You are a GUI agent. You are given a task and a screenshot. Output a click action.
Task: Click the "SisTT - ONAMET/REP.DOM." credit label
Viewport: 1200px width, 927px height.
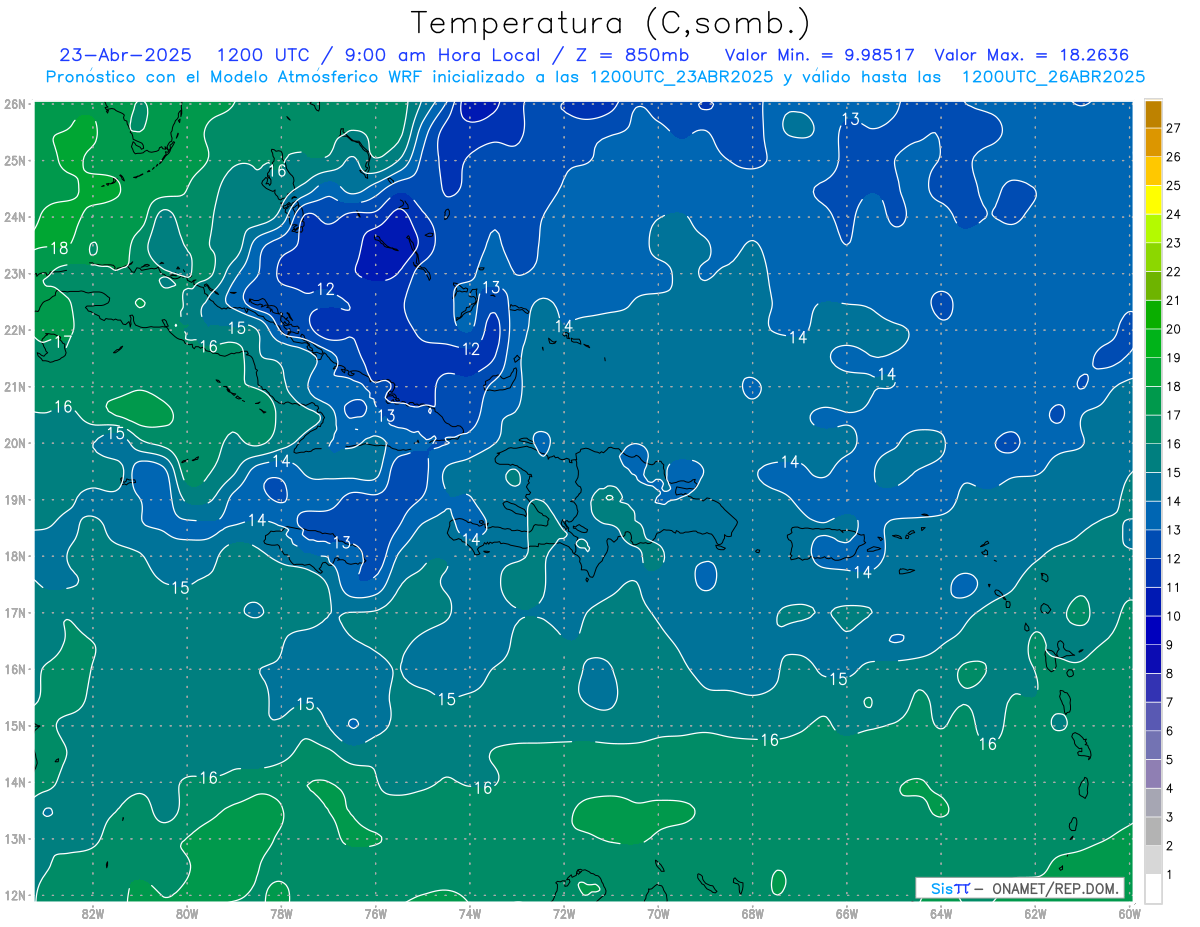pos(1020,888)
